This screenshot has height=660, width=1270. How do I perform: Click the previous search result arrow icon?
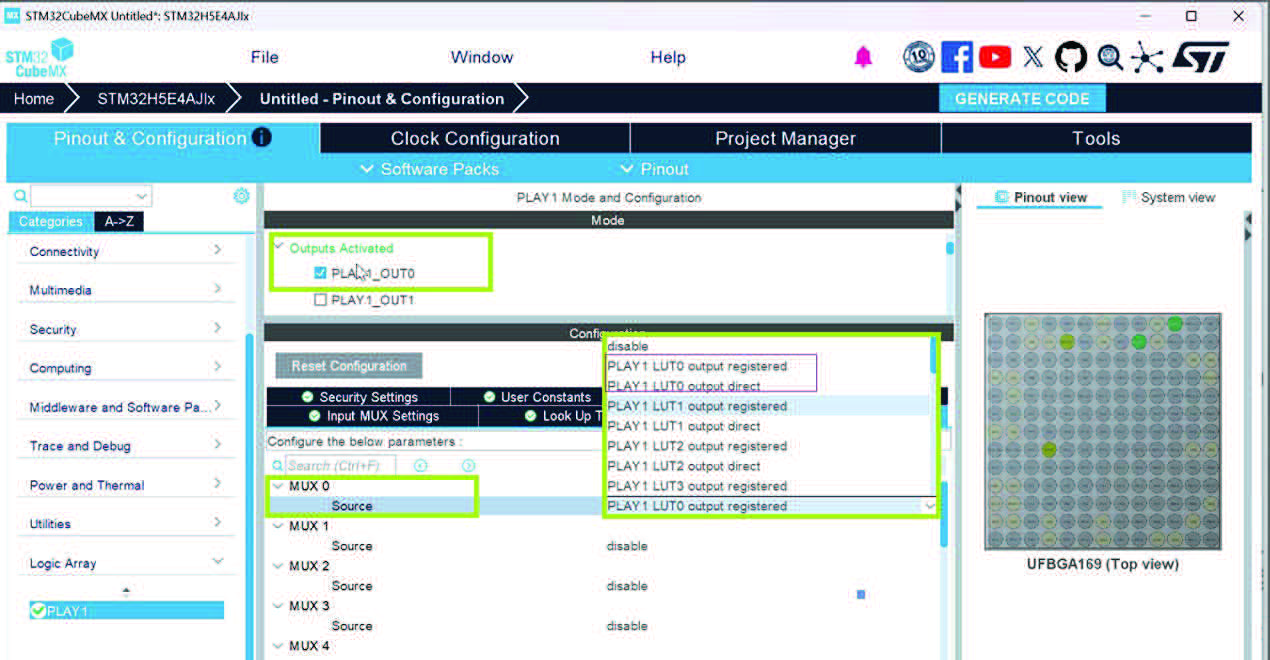pos(421,466)
